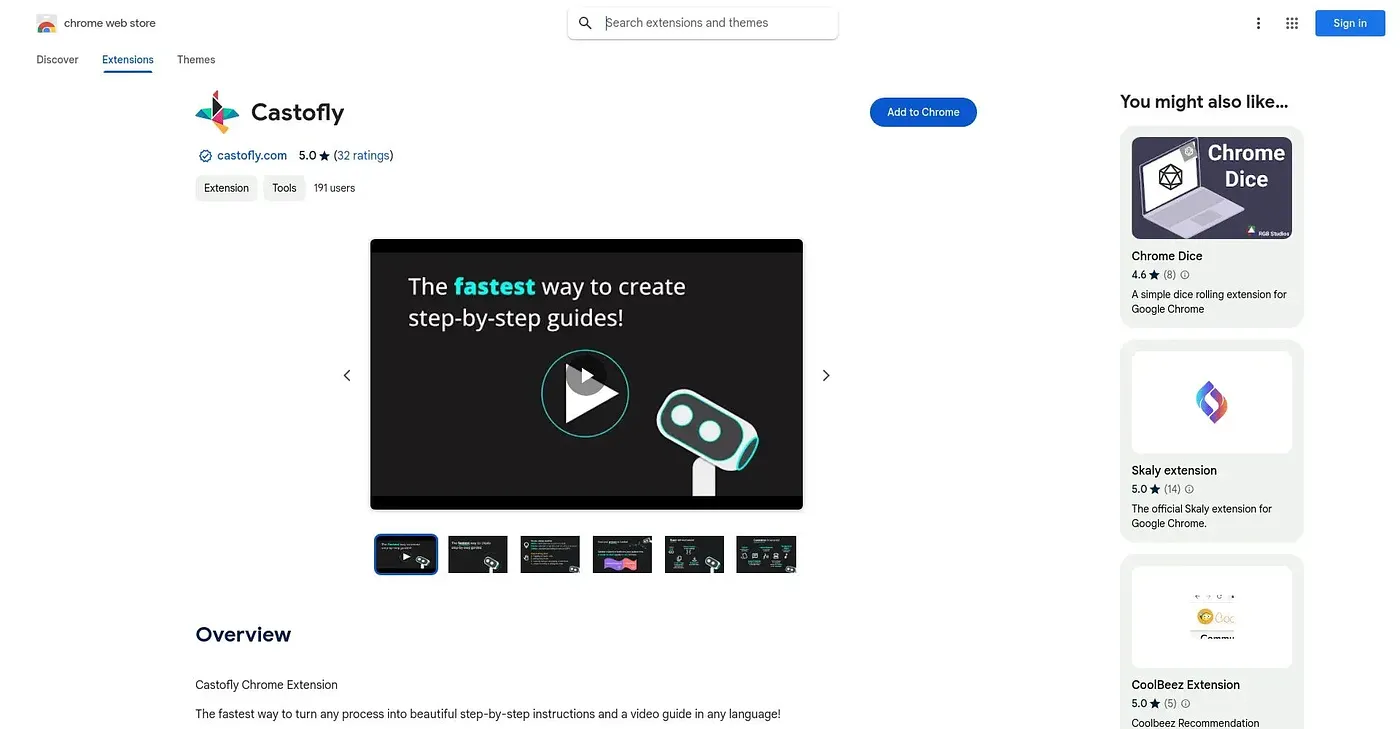Click the info icon next to Skaly rating
Screen dimensions: 1400x729
[x=1189, y=489]
